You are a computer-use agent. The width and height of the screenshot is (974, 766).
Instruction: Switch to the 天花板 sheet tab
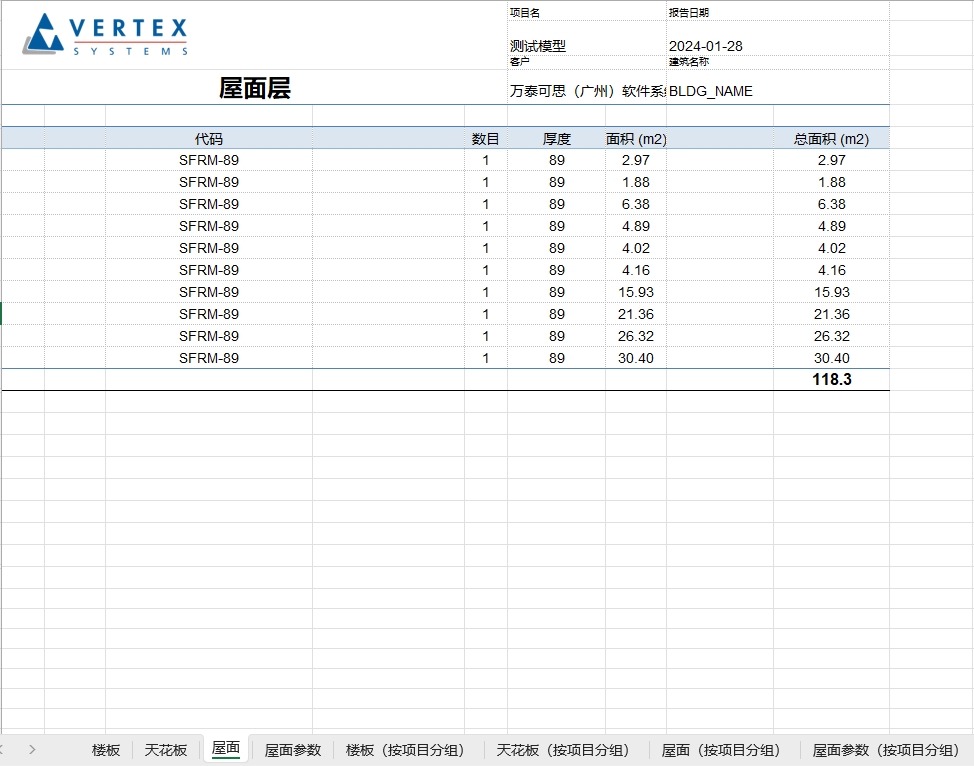tap(166, 750)
